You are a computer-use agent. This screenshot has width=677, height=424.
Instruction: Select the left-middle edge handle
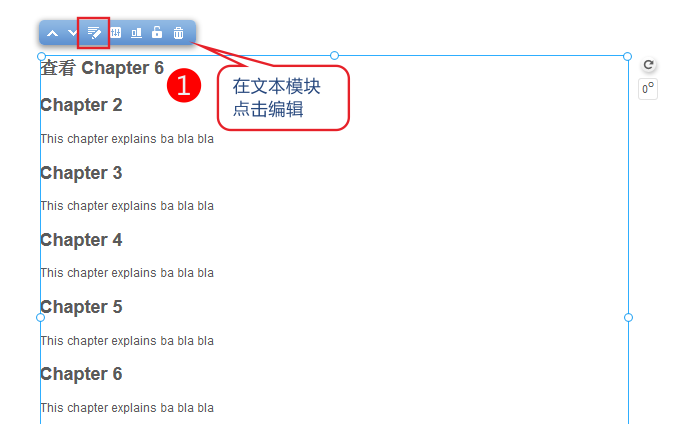click(41, 317)
